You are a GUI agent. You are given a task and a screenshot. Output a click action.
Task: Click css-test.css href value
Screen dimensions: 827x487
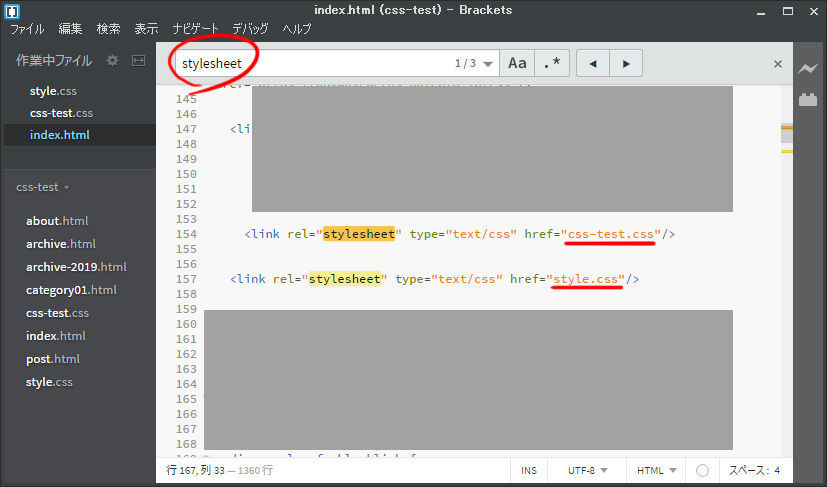[610, 234]
